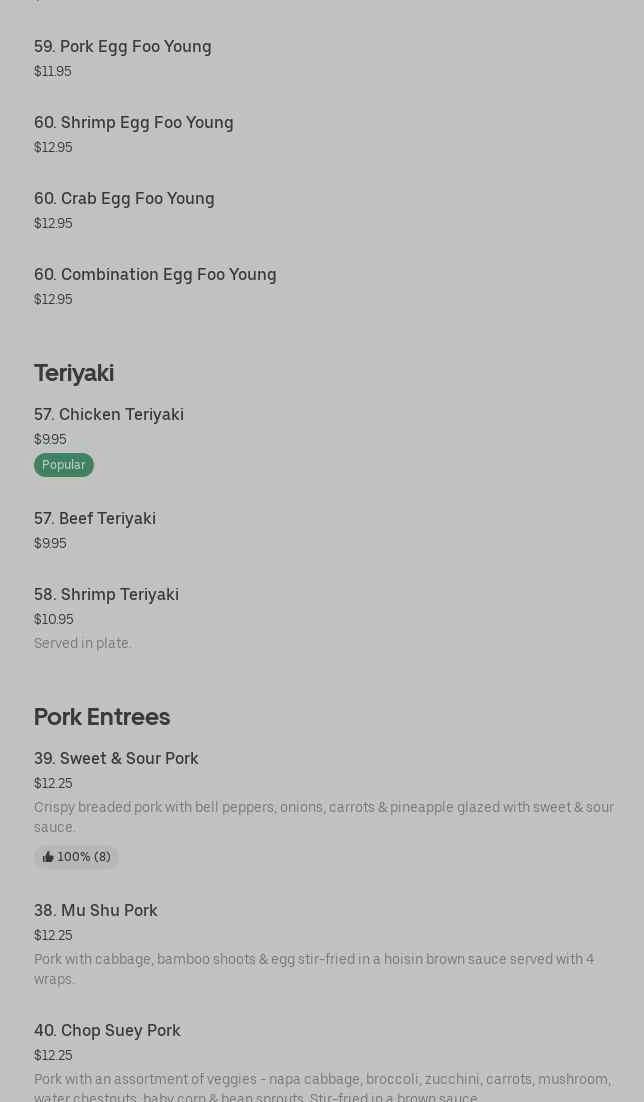Open 57. Beef Teriyaki item
644x1102 pixels.
(x=95, y=518)
